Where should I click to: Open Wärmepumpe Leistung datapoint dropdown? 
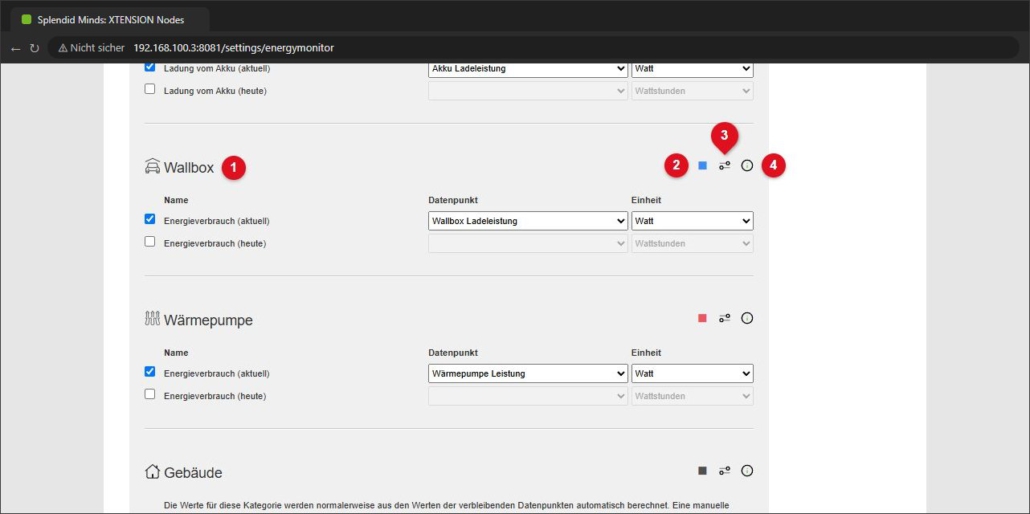(x=528, y=373)
